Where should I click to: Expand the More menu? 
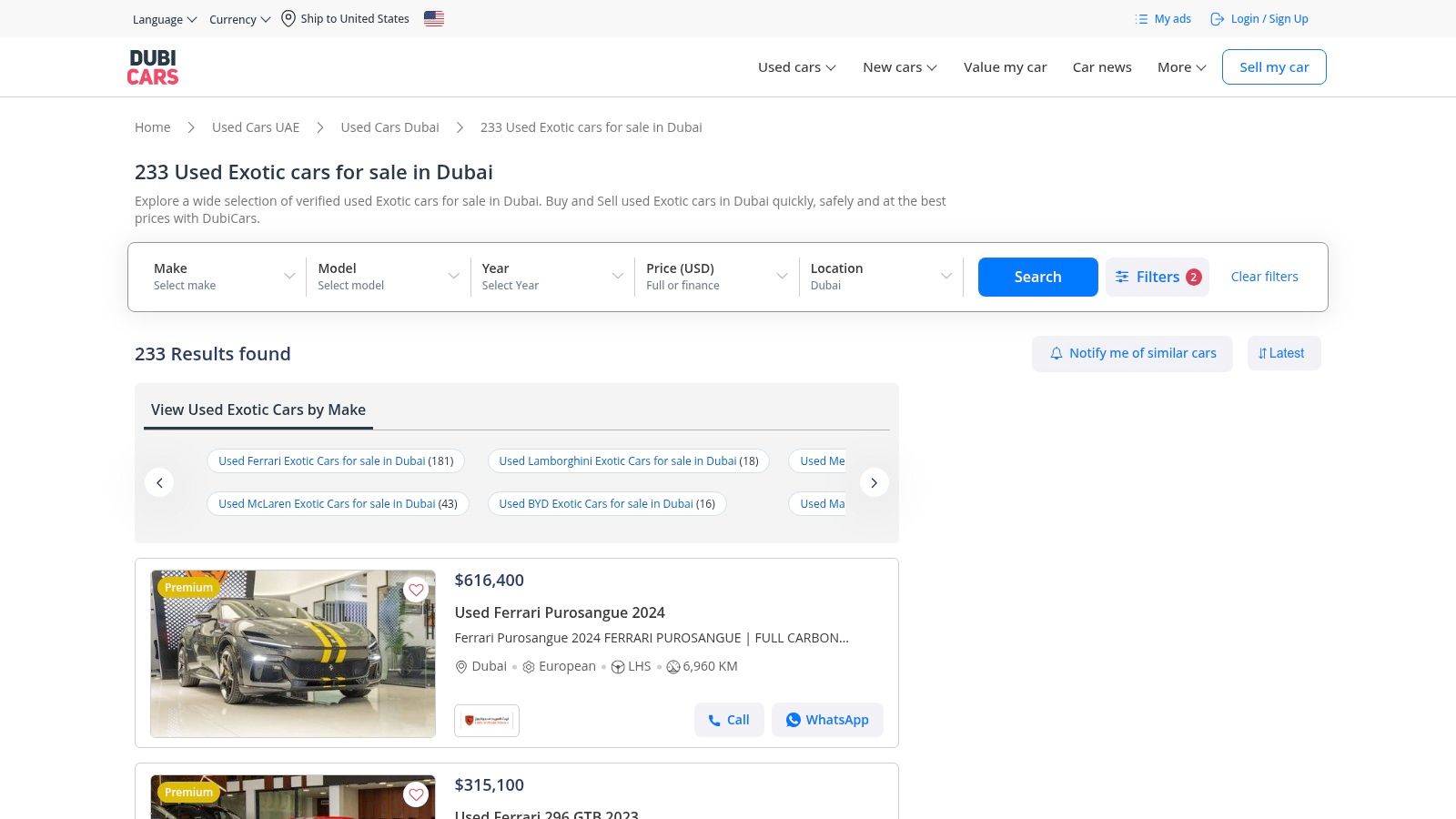[x=1182, y=67]
